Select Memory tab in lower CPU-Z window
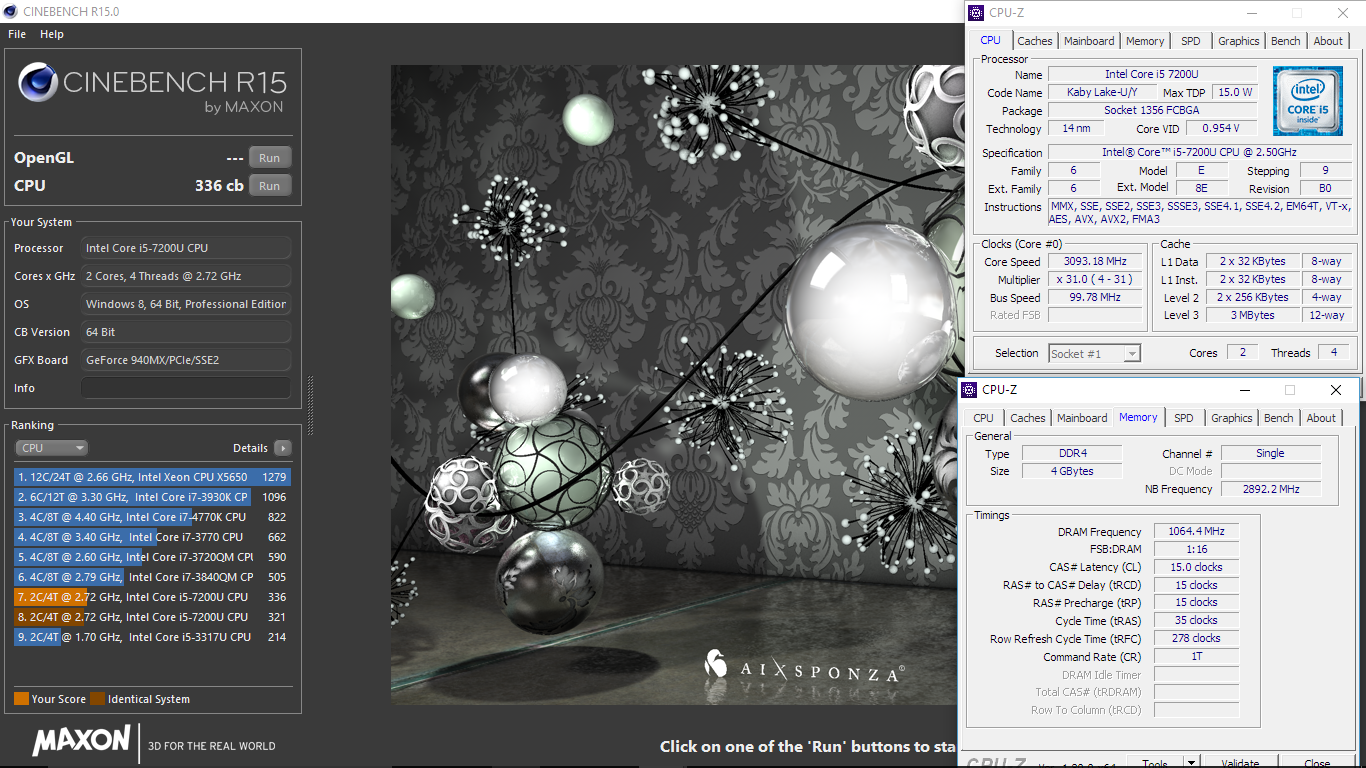This screenshot has height=768, width=1366. point(1138,417)
